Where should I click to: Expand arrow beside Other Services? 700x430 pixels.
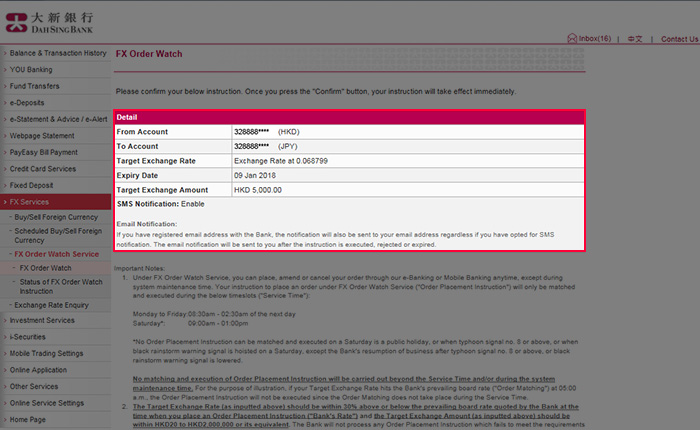point(5,386)
